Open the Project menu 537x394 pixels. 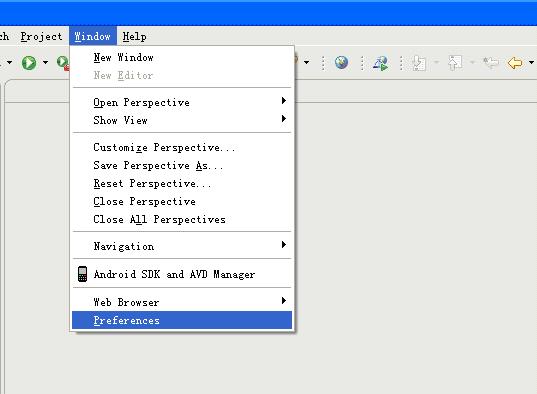(x=41, y=36)
